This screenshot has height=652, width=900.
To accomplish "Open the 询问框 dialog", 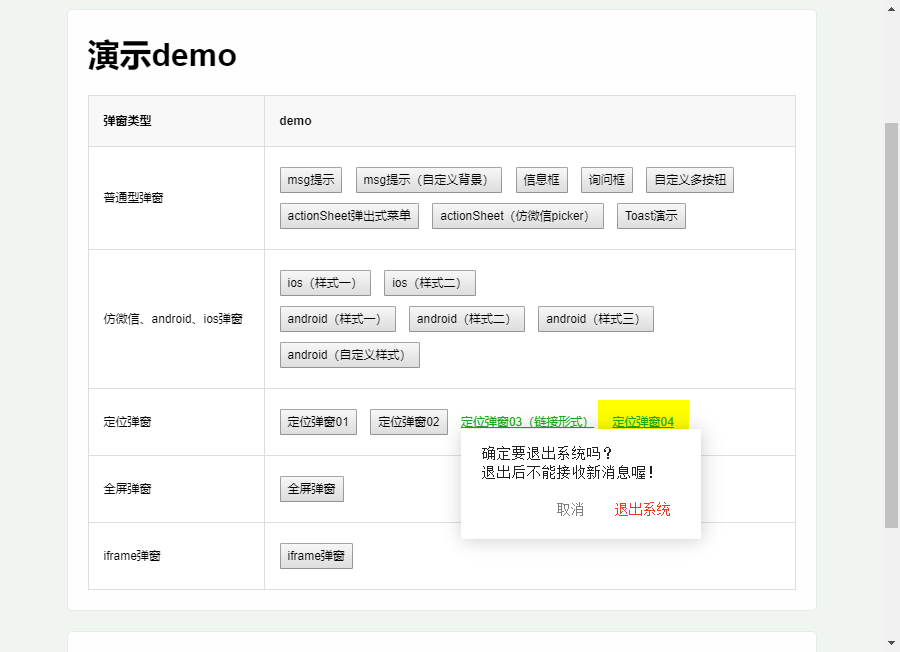I will click(607, 180).
